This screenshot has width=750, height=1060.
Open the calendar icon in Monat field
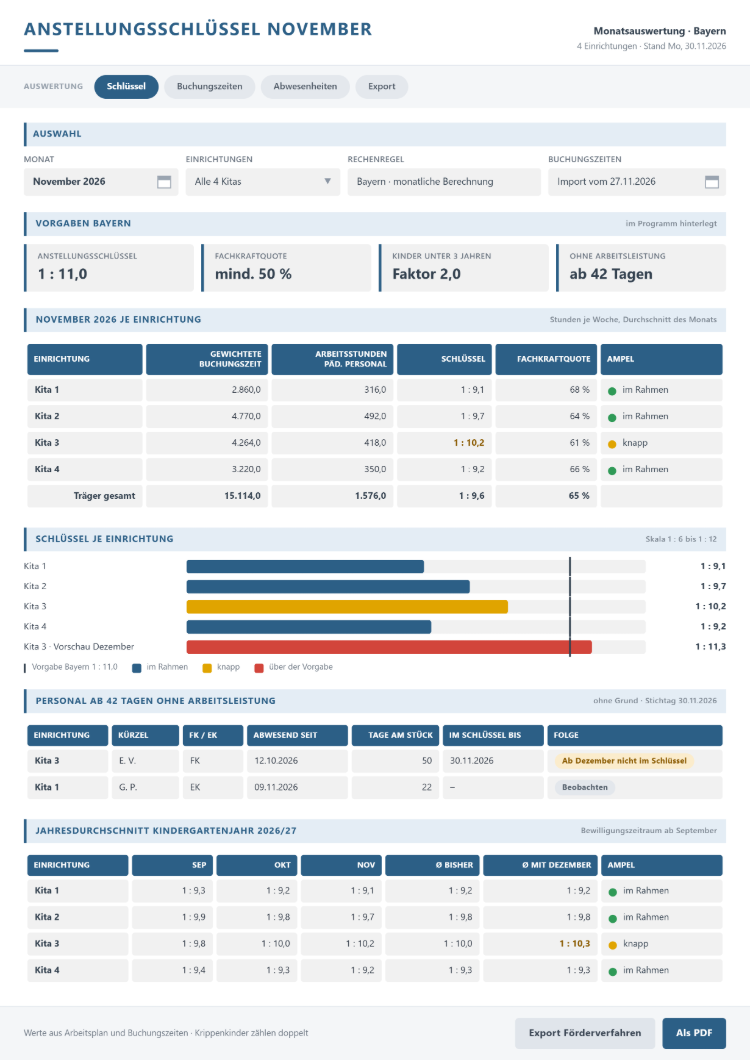[x=164, y=182]
